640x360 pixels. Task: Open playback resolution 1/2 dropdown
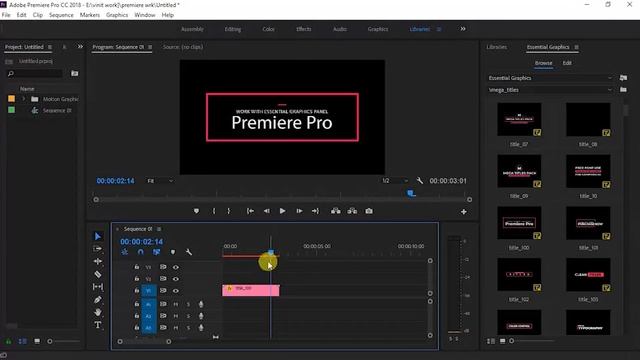coord(395,180)
